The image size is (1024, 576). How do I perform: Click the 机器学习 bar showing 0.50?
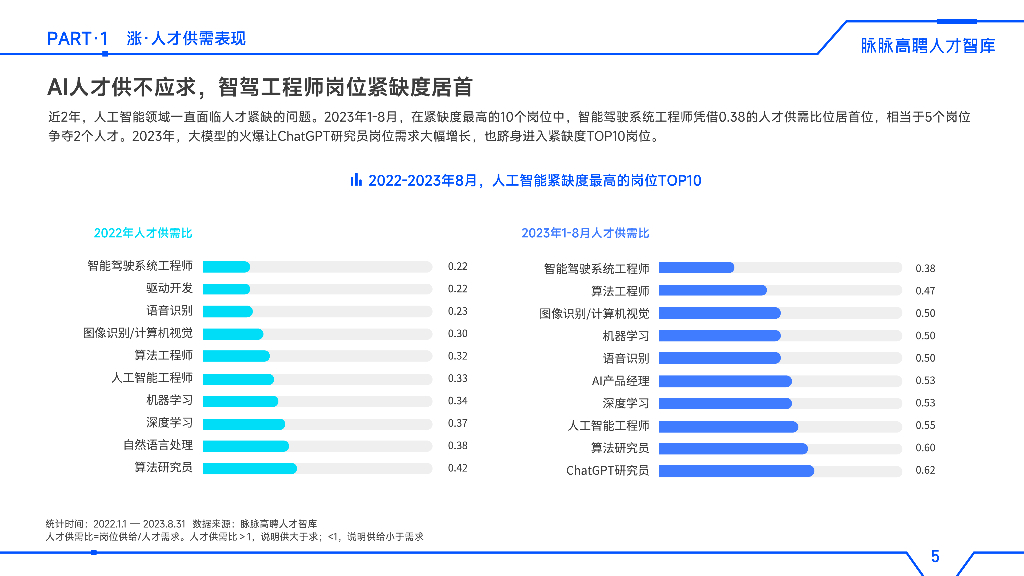[x=720, y=334]
